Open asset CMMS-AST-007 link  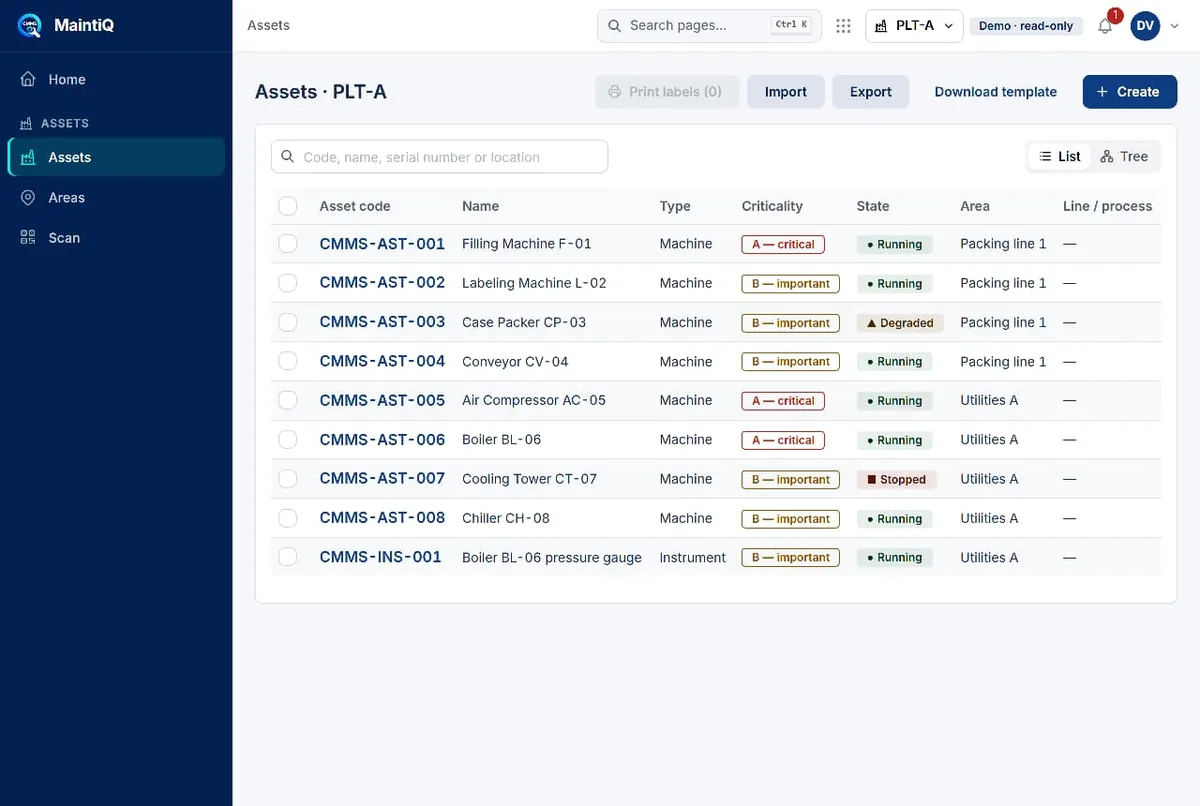pos(382,479)
